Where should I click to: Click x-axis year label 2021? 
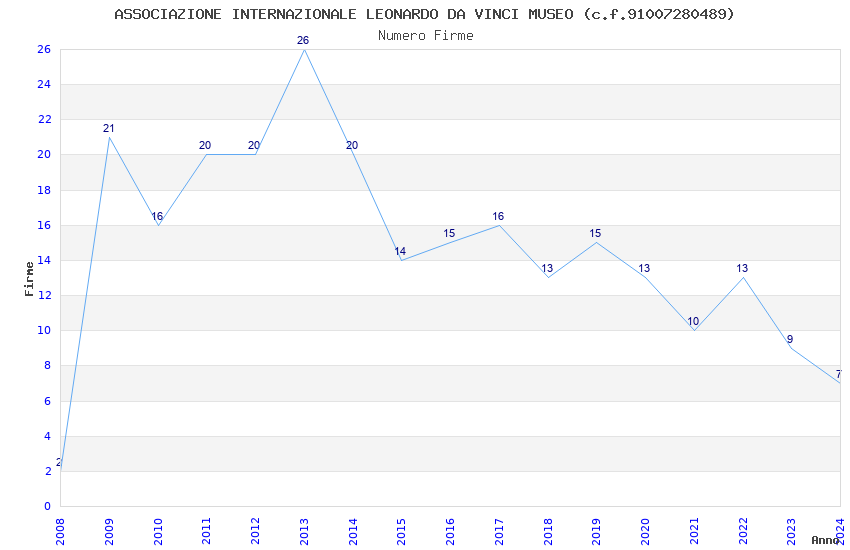(694, 531)
